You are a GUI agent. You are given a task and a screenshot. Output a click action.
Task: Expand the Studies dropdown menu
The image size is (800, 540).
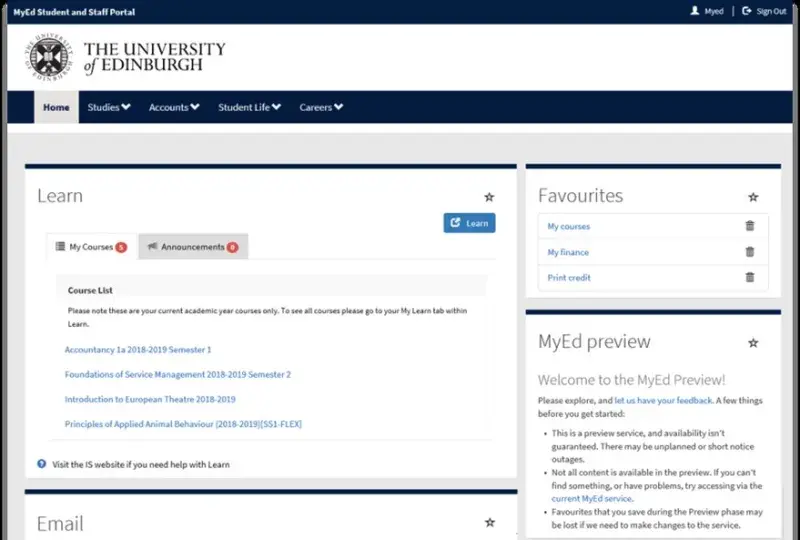[x=108, y=107]
